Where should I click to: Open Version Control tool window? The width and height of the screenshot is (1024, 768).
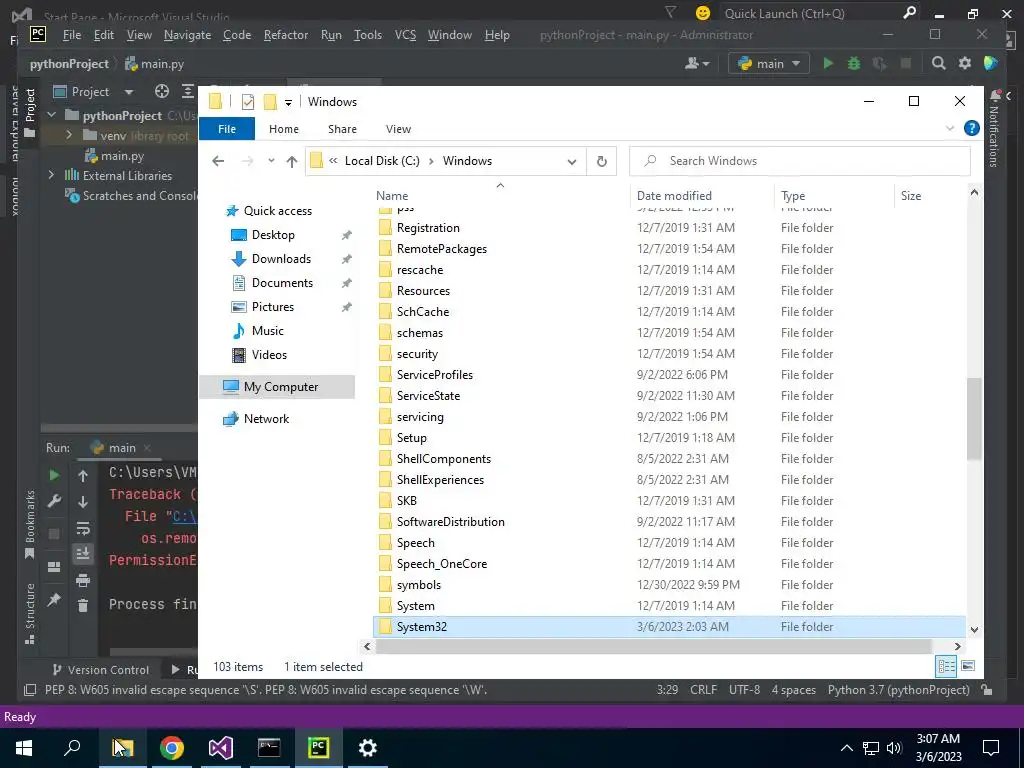pos(101,669)
